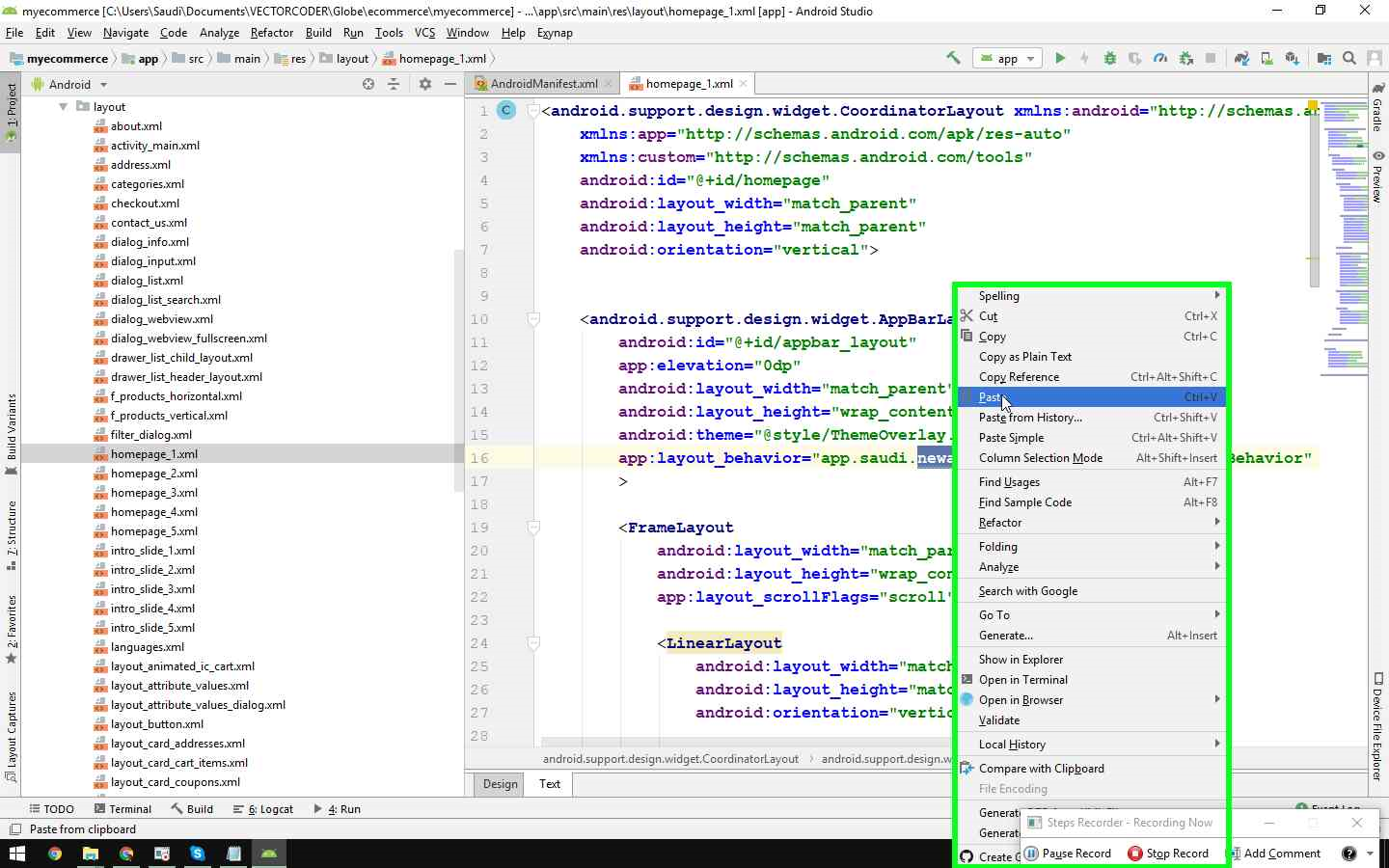This screenshot has height=868, width=1389.
Task: Click the Pause Record button
Action: click(1067, 854)
